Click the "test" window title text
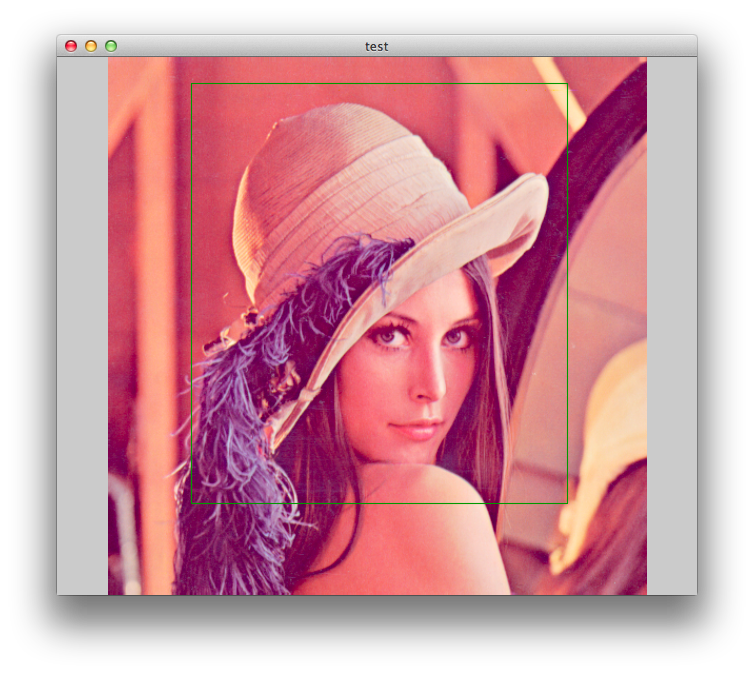 tap(377, 46)
